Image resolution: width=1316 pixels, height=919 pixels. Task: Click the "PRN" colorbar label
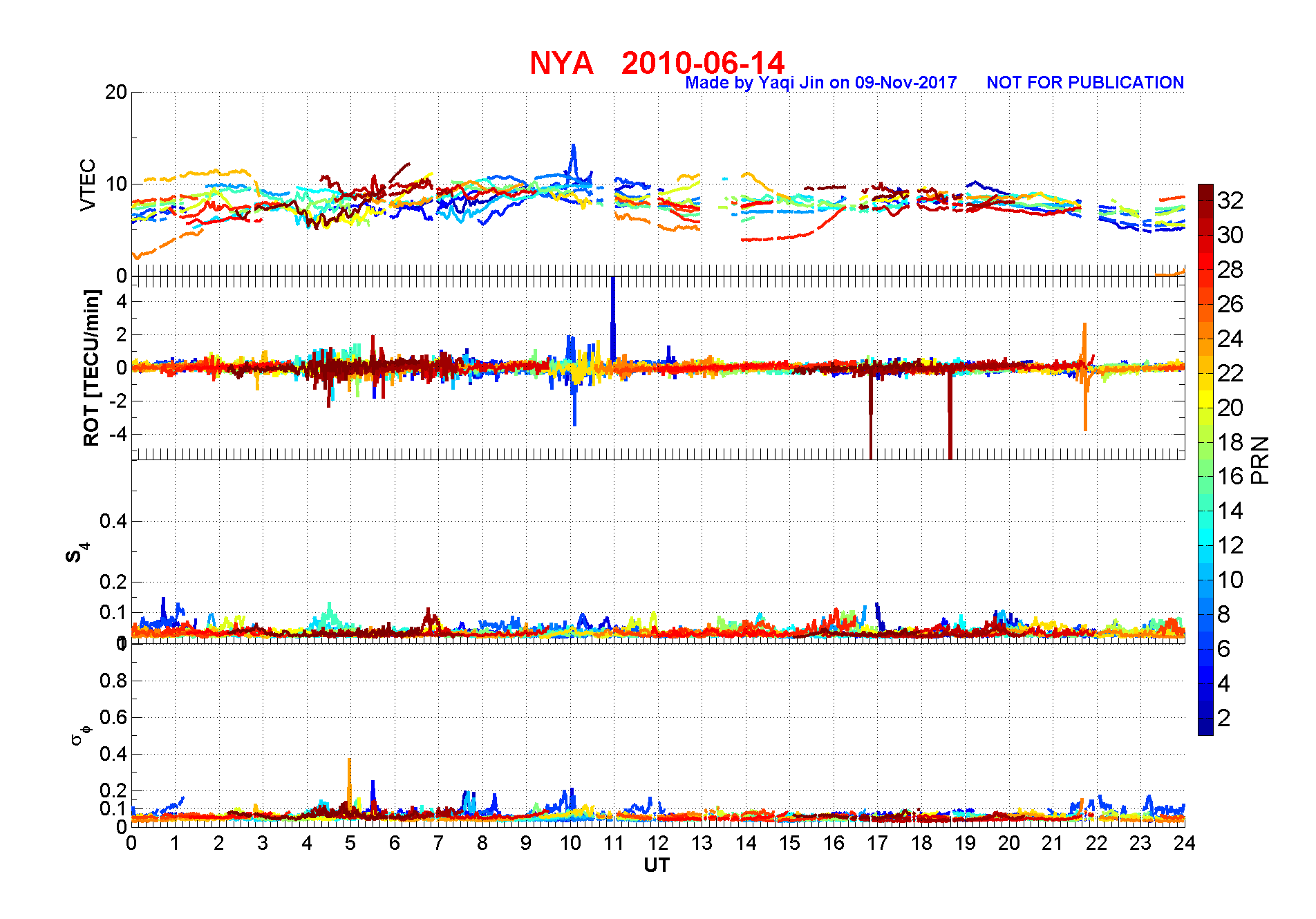pyautogui.click(x=1261, y=460)
